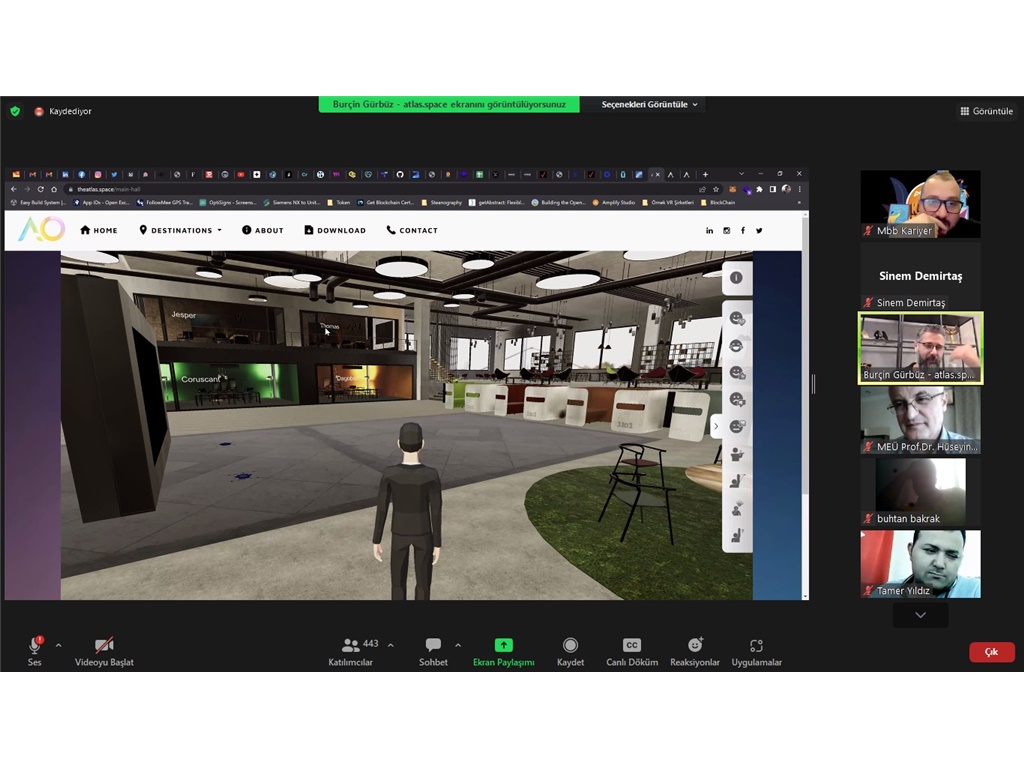
Task: Go to HOME in site navigation
Action: [x=99, y=231]
